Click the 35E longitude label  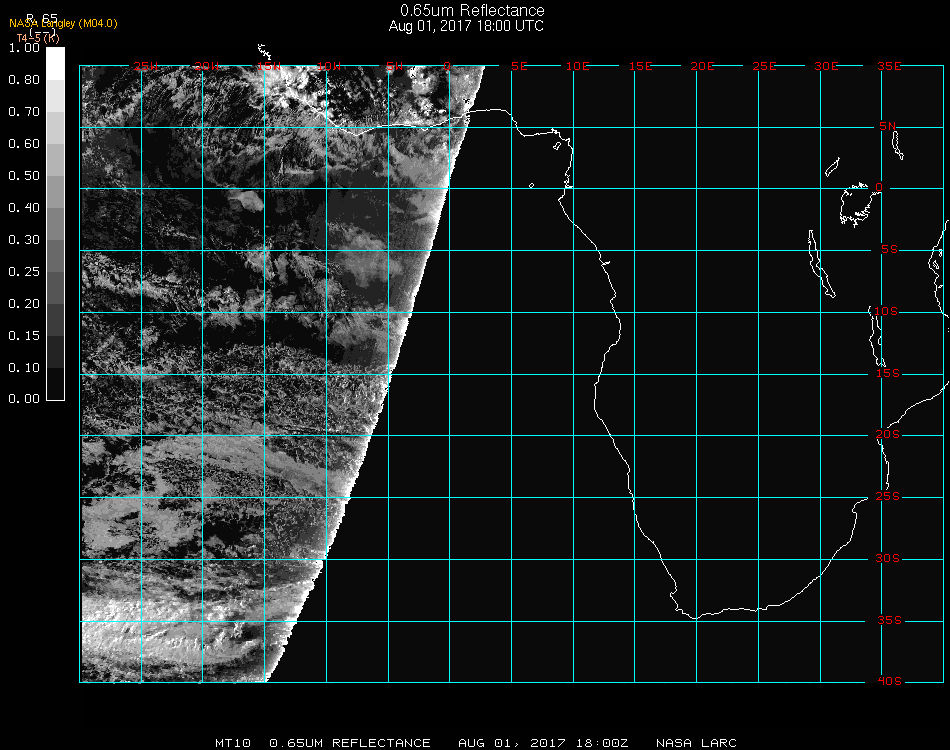coord(889,66)
